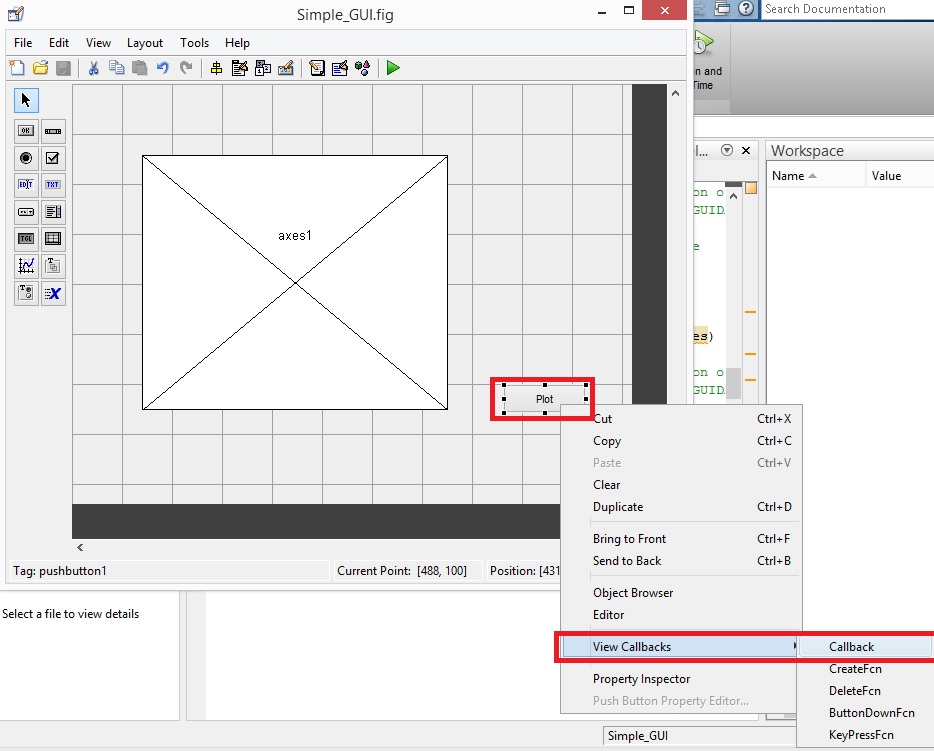934x751 pixels.
Task: Click the Cut scissors toolbar icon
Action: click(93, 68)
